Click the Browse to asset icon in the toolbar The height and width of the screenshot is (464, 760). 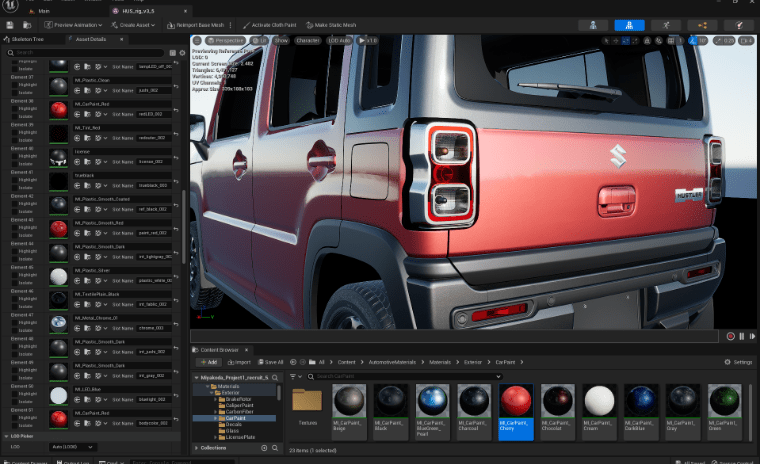coord(27,25)
